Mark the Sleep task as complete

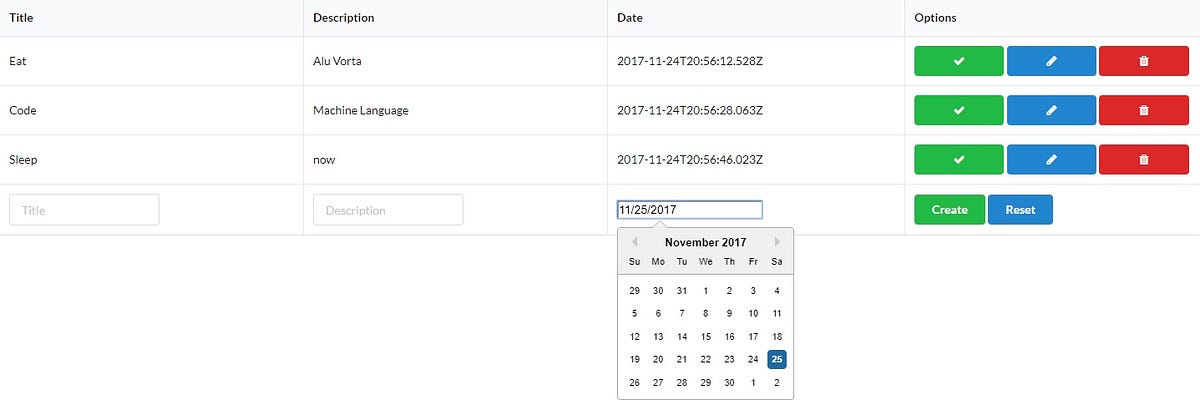click(958, 159)
